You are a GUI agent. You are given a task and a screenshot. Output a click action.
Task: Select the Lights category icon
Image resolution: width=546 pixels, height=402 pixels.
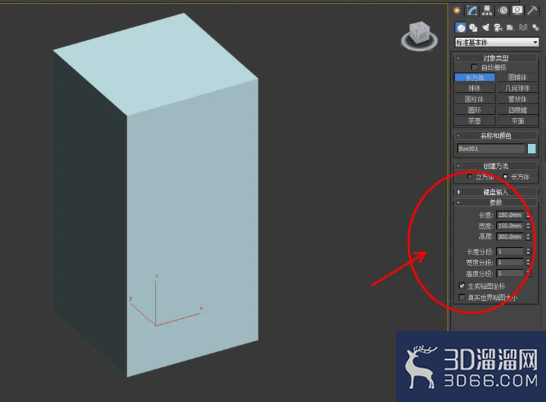point(485,28)
